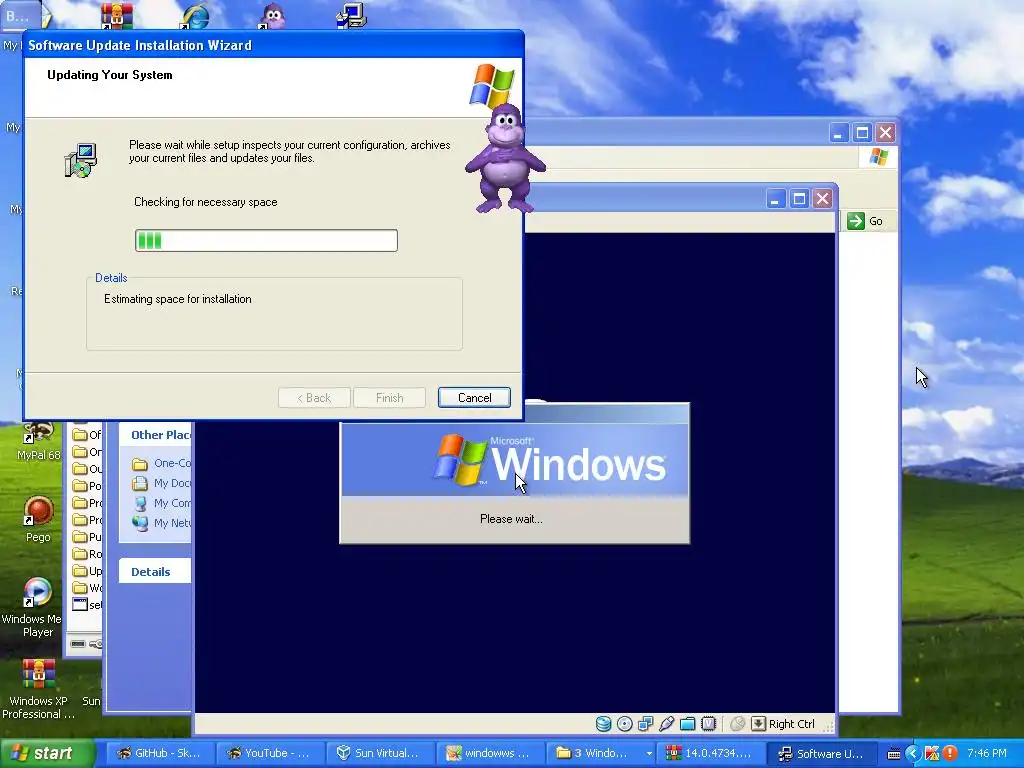Open One-Co... folder link in Other Places

(x=161, y=463)
